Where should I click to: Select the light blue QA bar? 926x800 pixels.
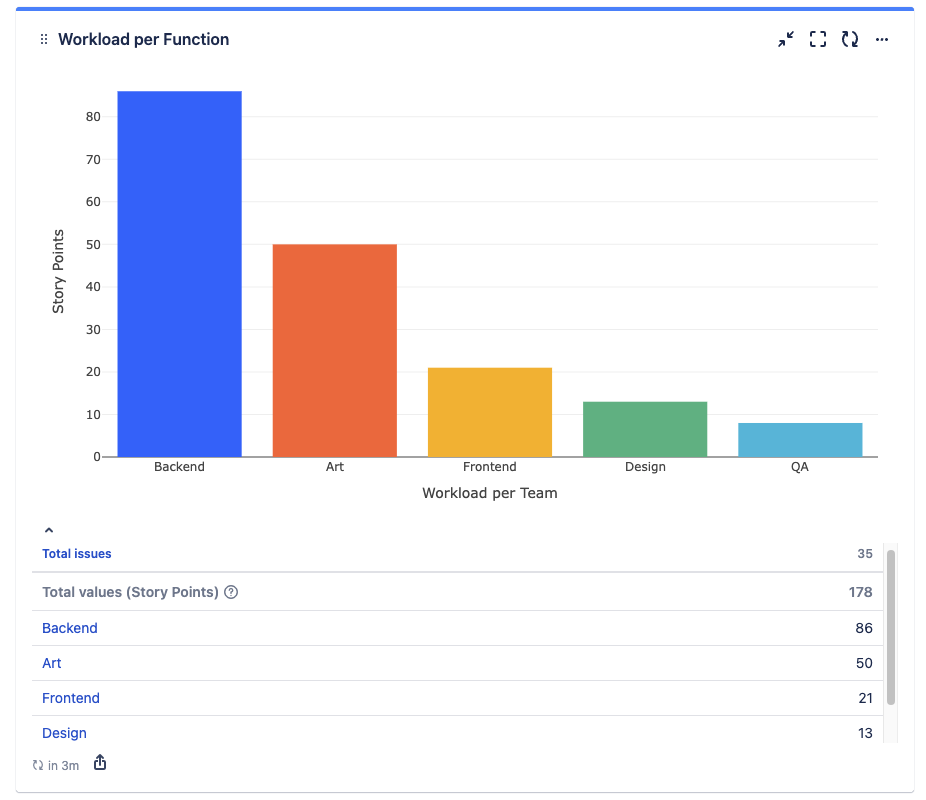(800, 438)
